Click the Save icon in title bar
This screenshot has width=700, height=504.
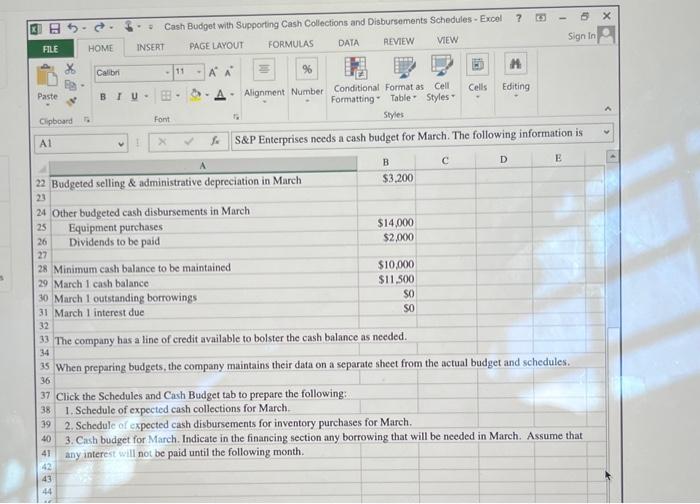tap(54, 29)
